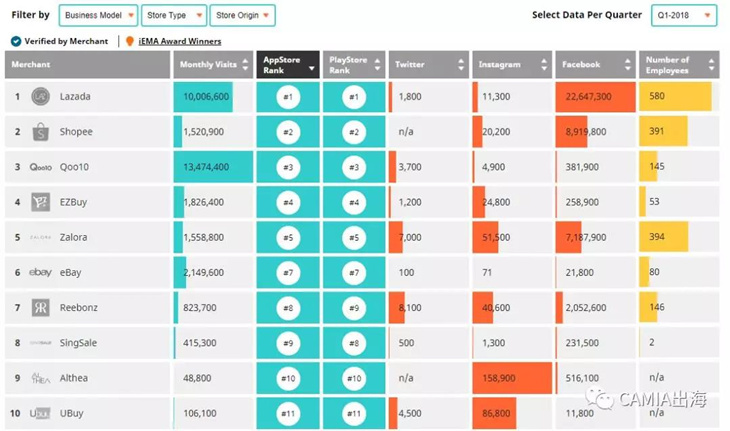Screen dimensions: 730x431
Task: Click Lazada's orange Facebook followers bar
Action: 595,97
